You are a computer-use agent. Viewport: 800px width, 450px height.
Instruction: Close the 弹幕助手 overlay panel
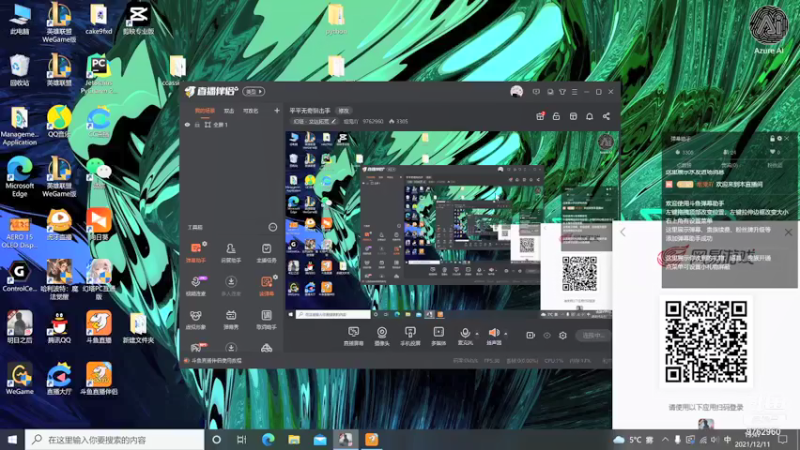[786, 138]
